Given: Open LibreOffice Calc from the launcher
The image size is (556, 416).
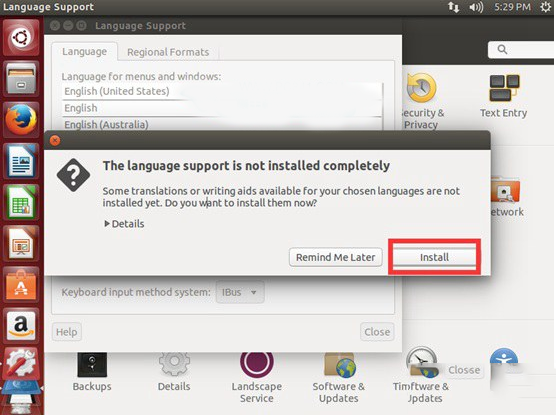Looking at the screenshot, I should click(x=21, y=202).
